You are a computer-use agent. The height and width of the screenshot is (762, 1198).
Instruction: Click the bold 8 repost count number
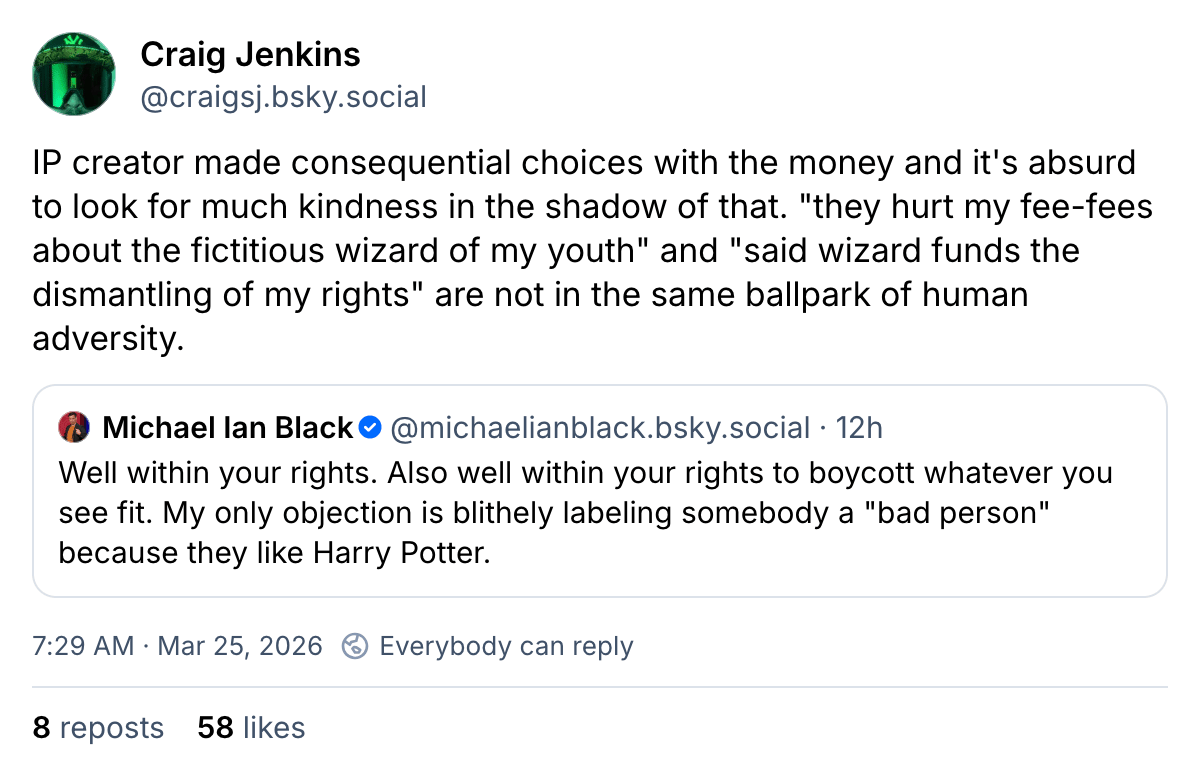click(40, 728)
